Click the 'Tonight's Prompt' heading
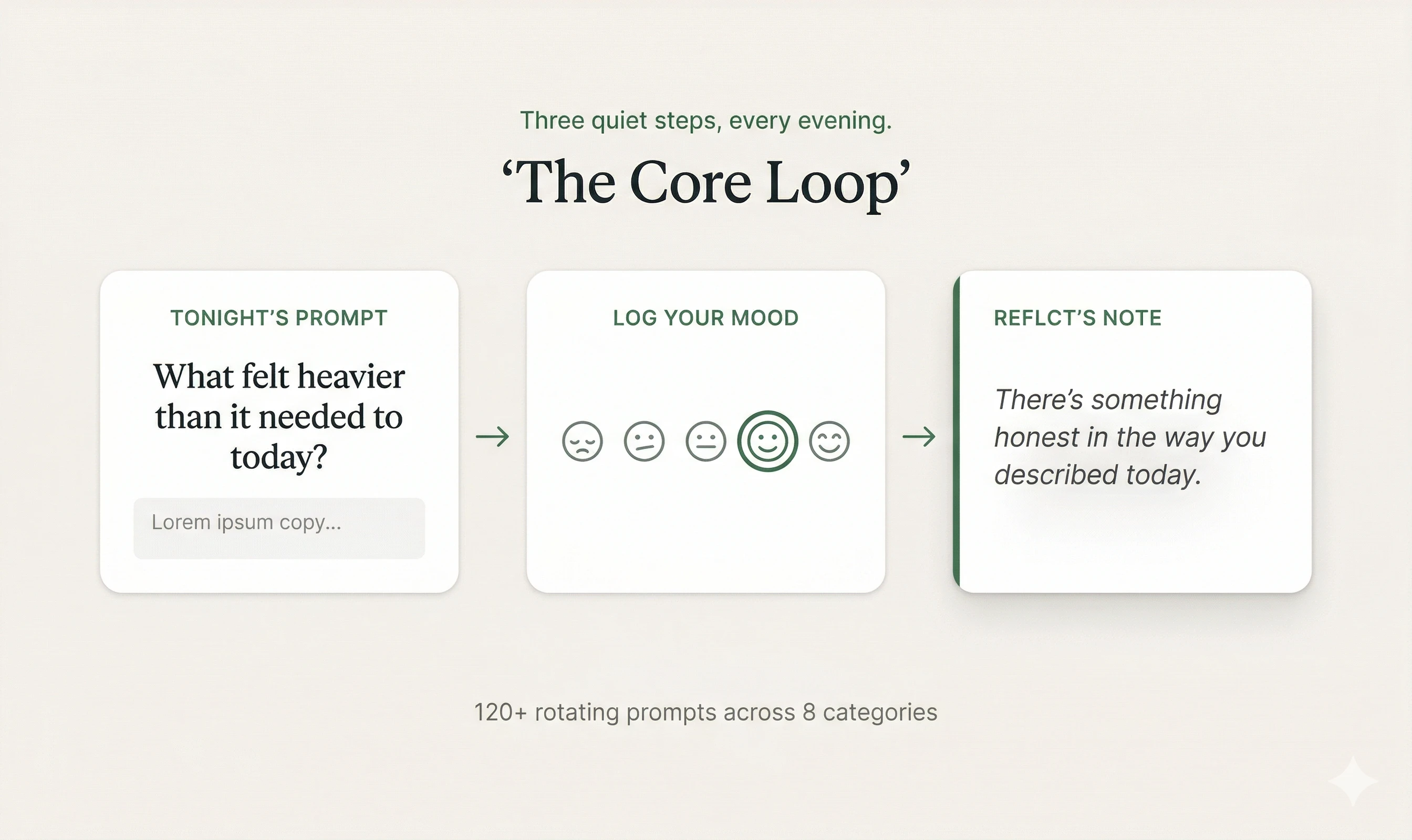 click(278, 318)
